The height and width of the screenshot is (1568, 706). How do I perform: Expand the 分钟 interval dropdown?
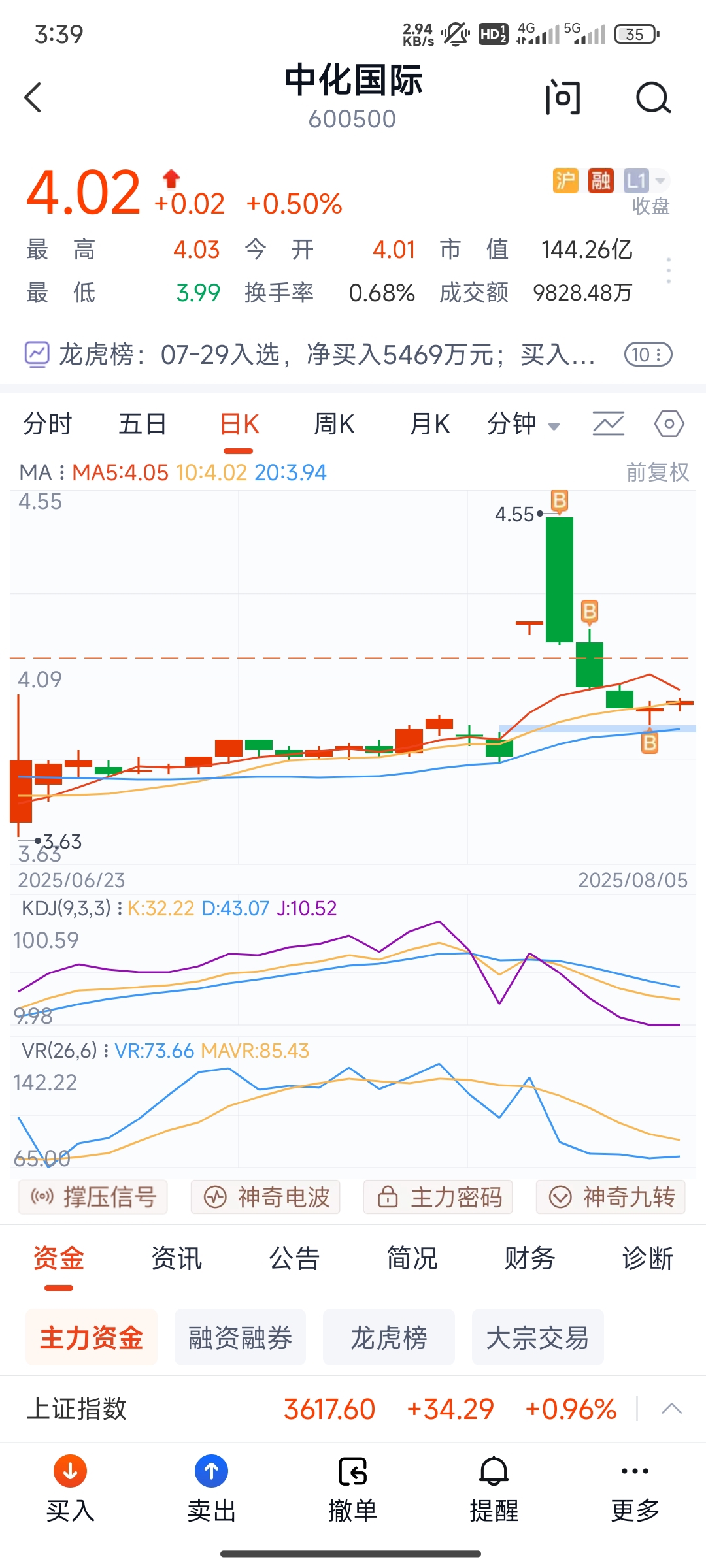pyautogui.click(x=523, y=424)
